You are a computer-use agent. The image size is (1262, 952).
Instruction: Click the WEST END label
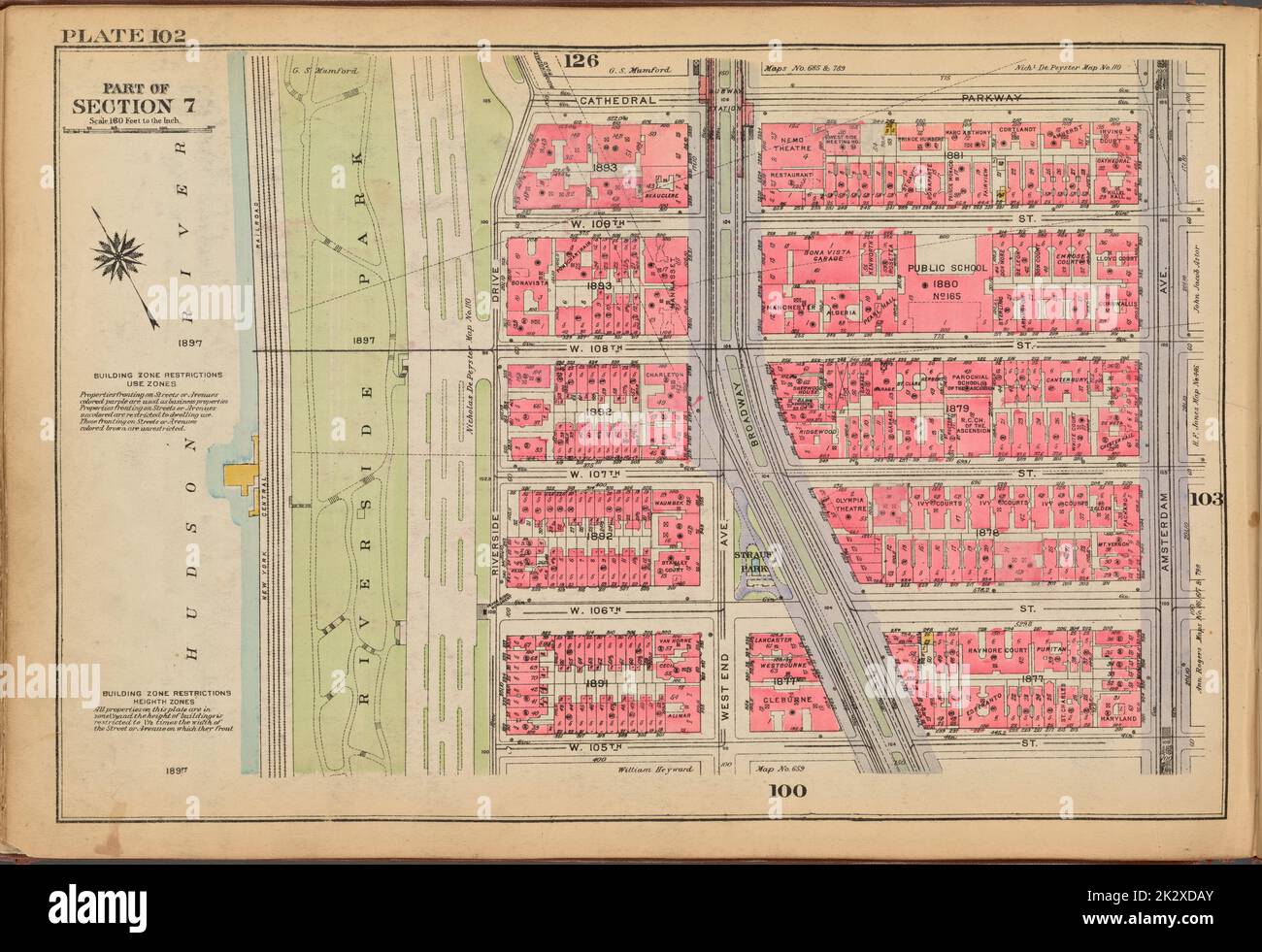pyautogui.click(x=725, y=685)
